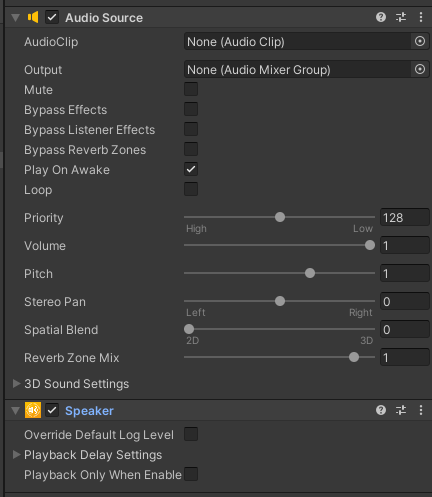
Task: Click the Audio Source speaker icon
Action: (33, 17)
